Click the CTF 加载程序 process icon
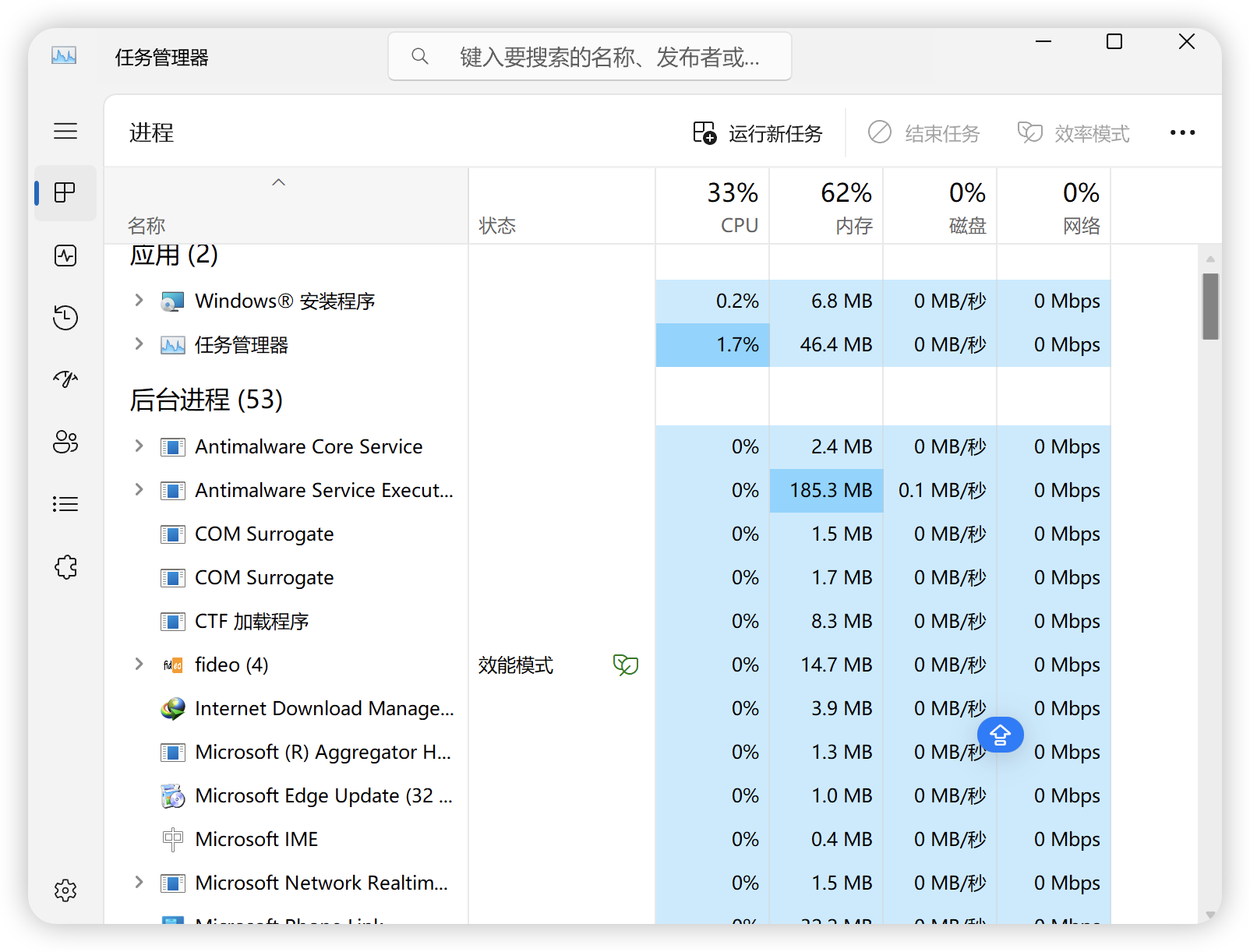This screenshot has height=952, width=1250. point(172,621)
